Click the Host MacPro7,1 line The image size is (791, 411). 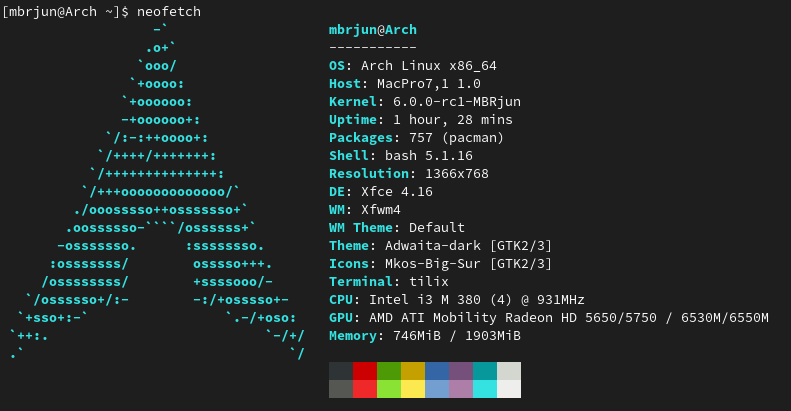pyautogui.click(x=405, y=84)
